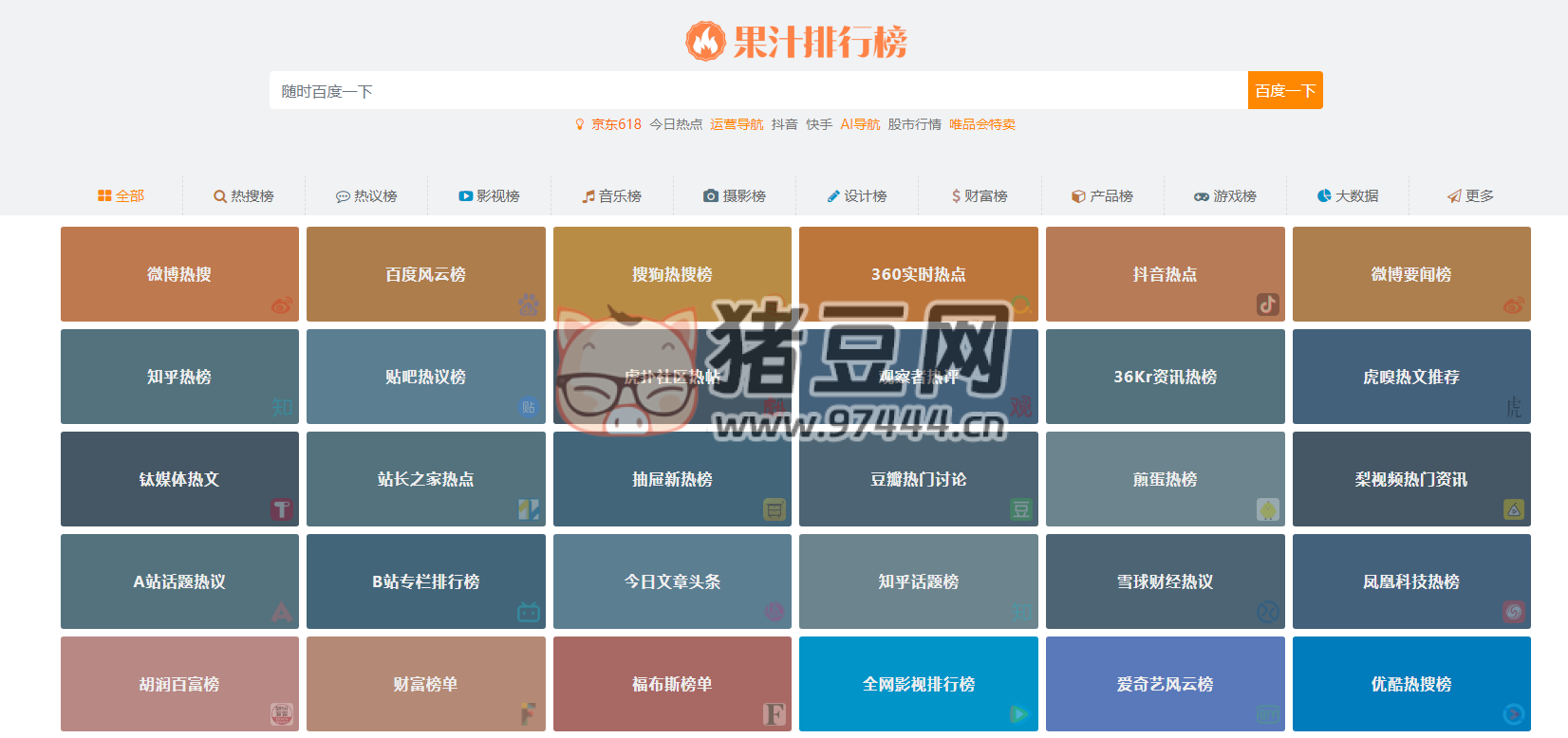The image size is (1568, 738).
Task: Click the Weibo icon on 微博热搜 card
Action: click(282, 304)
